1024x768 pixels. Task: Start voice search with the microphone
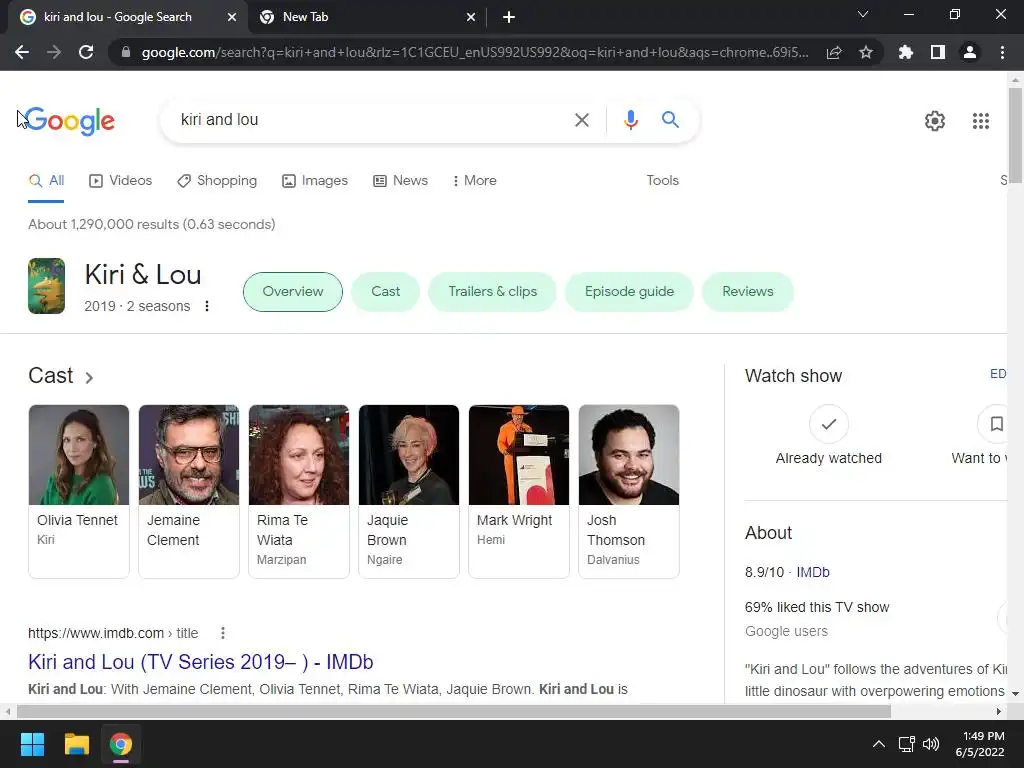point(630,120)
